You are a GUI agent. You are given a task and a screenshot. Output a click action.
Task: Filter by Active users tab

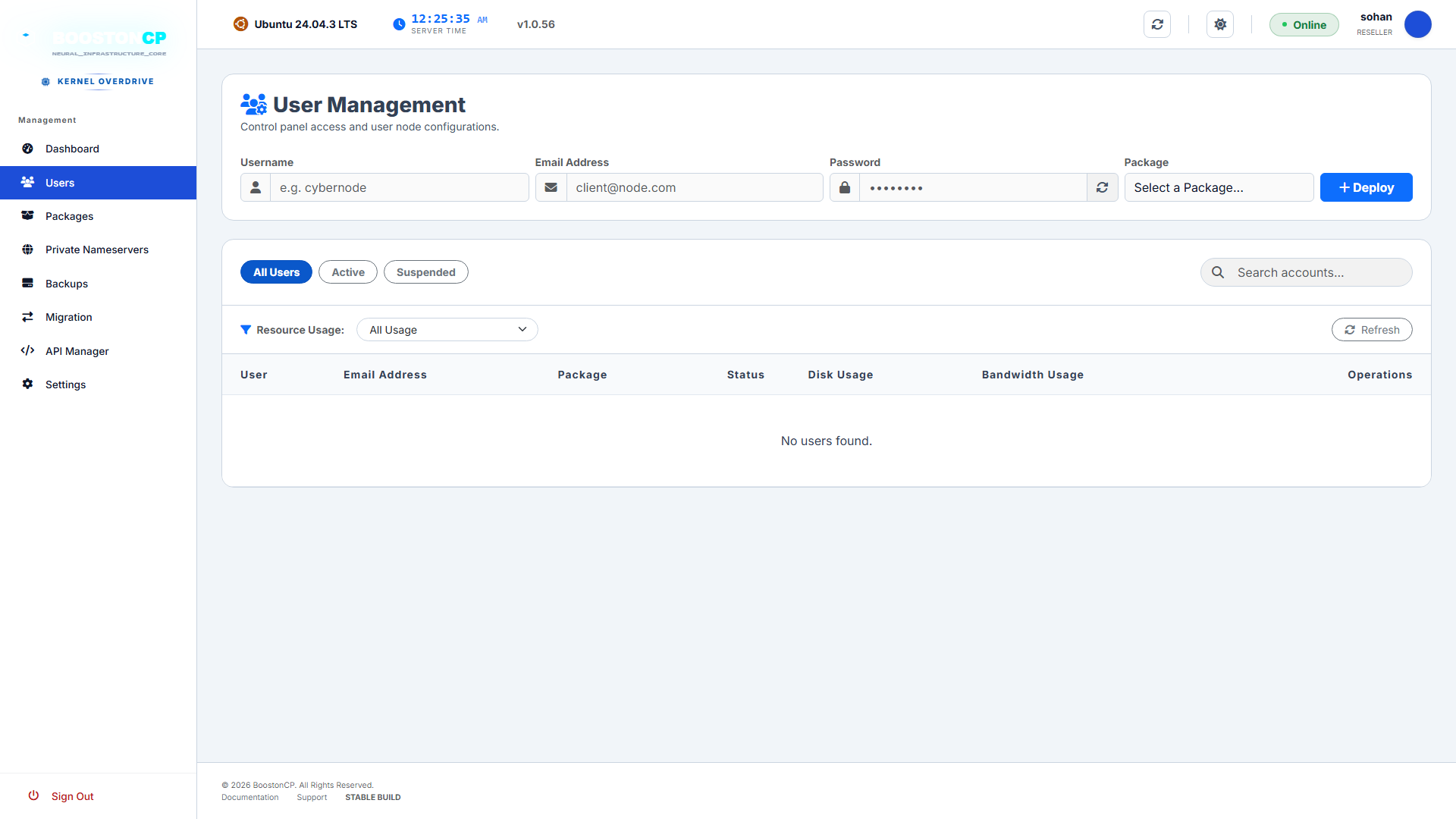click(348, 272)
